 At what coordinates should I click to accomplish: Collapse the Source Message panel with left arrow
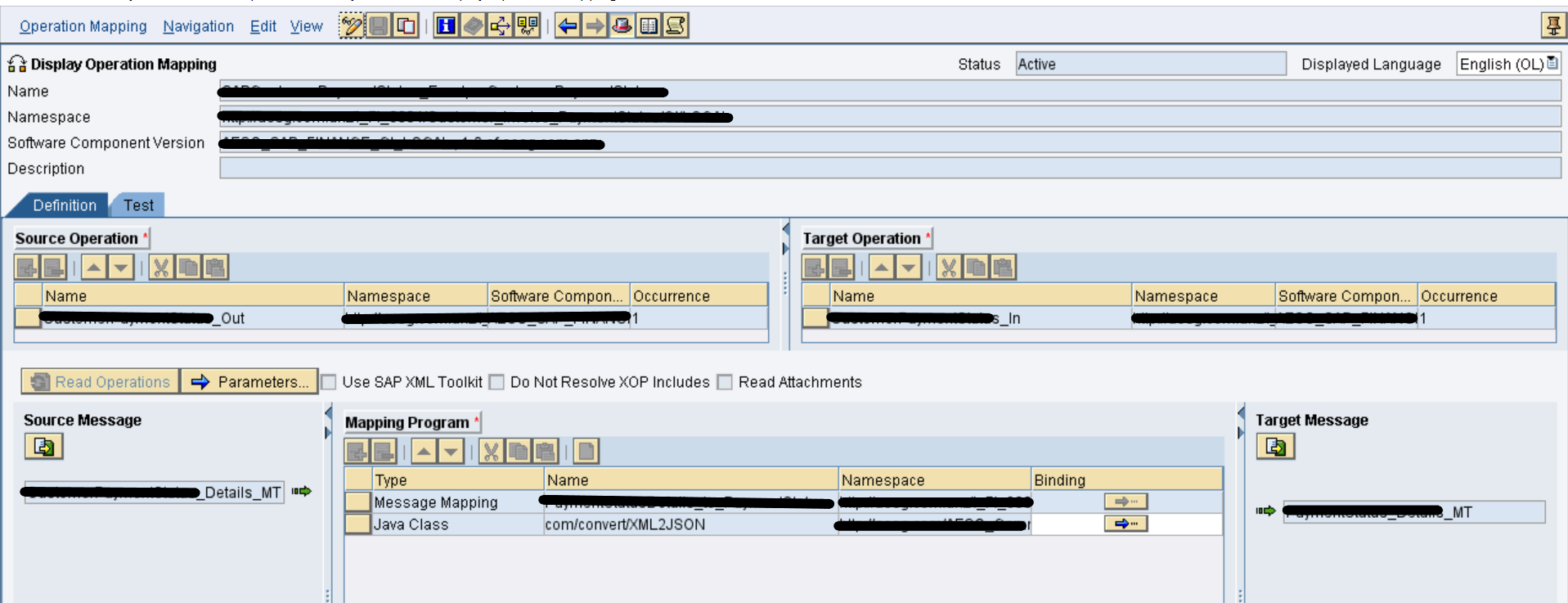328,412
